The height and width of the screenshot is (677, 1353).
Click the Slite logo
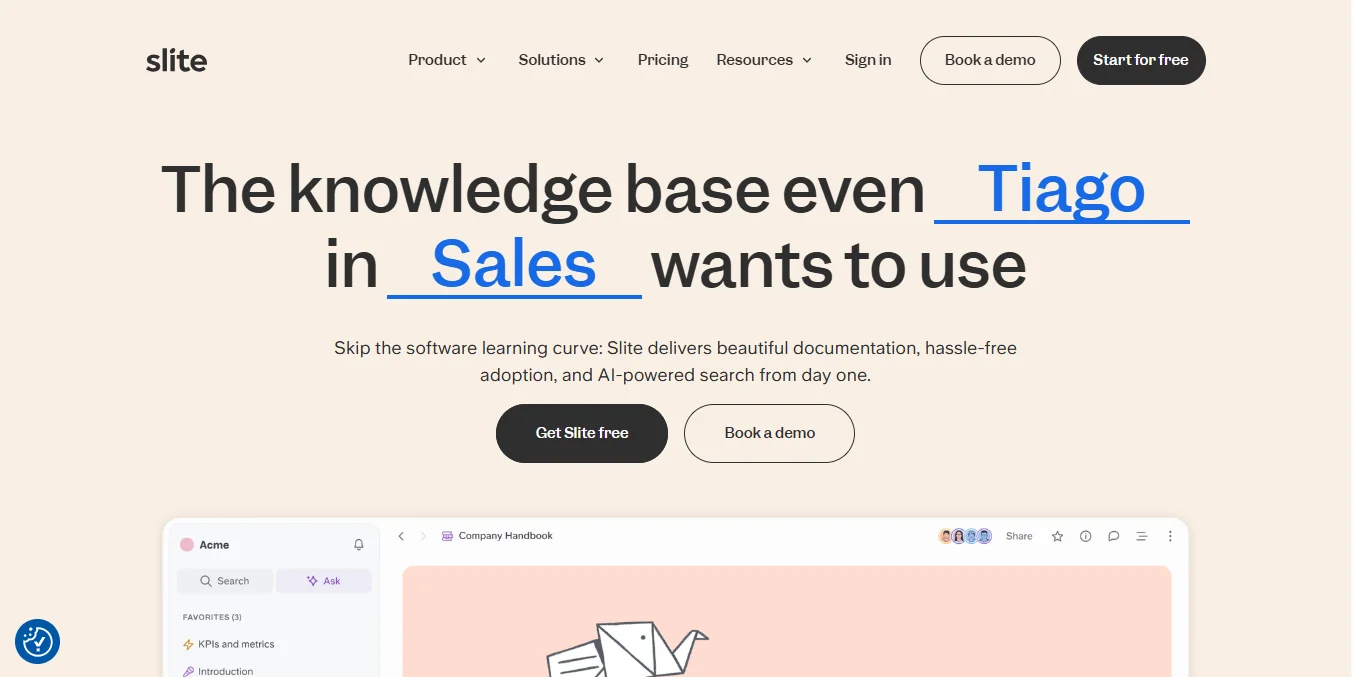point(176,60)
